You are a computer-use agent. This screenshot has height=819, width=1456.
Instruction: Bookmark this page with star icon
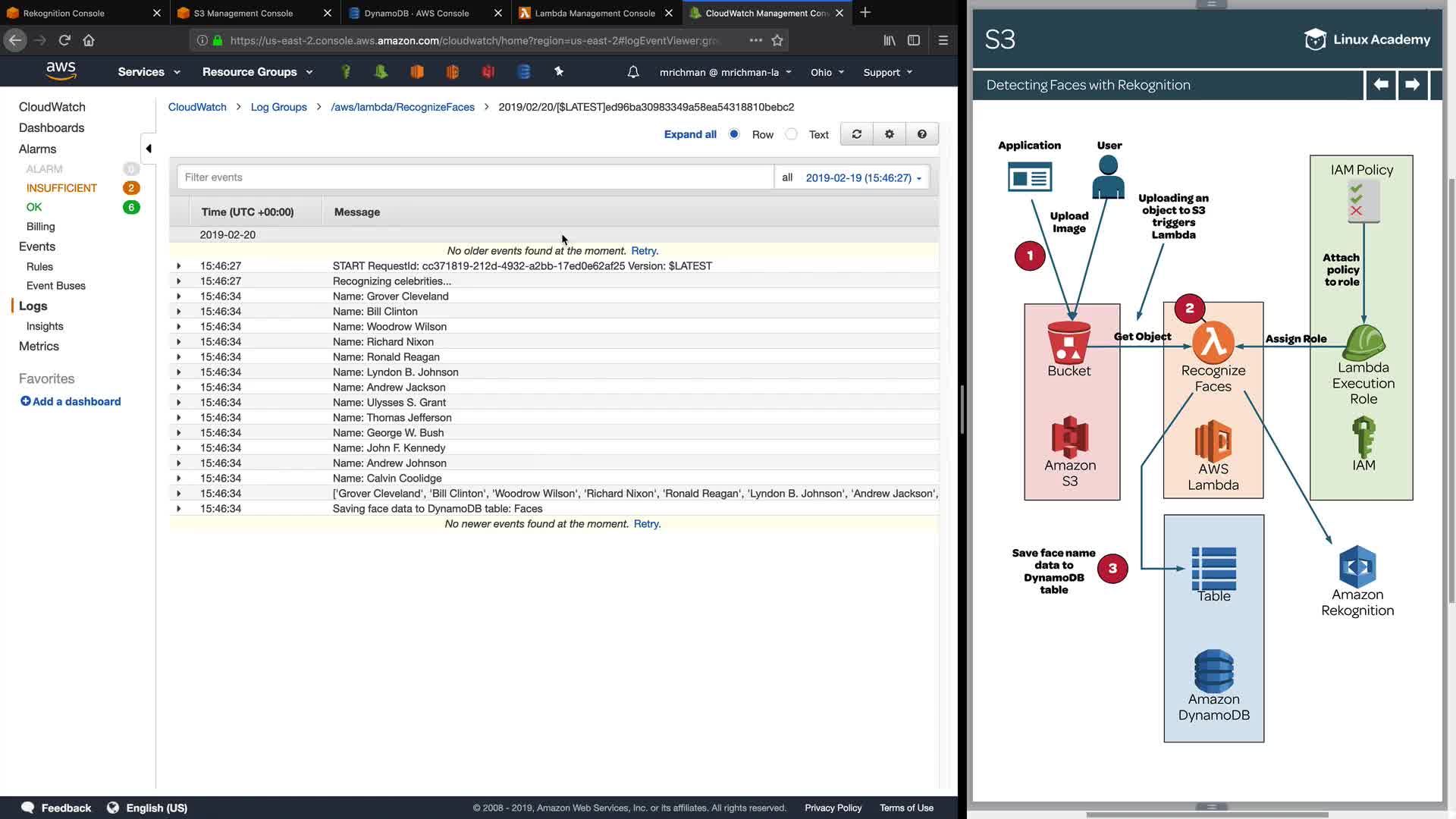tap(777, 40)
